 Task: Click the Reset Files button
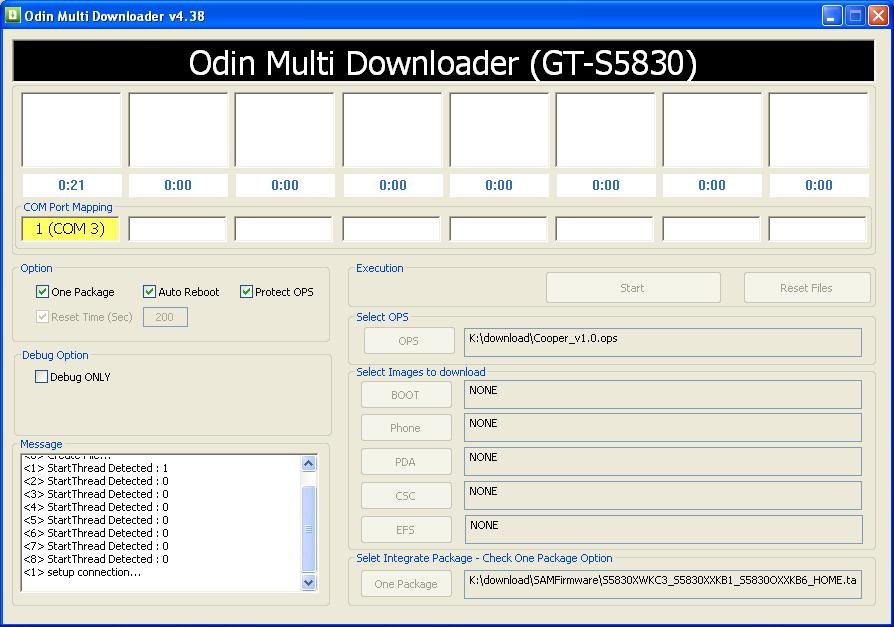tap(807, 288)
